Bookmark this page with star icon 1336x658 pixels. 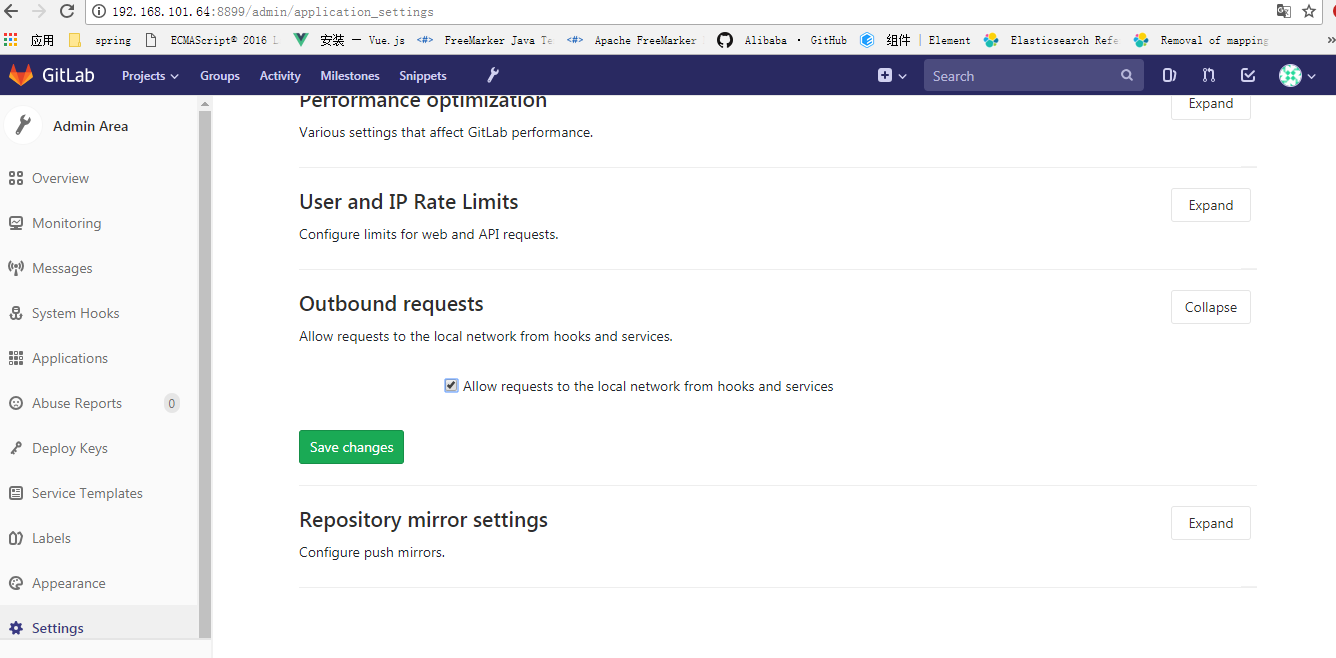click(1309, 12)
